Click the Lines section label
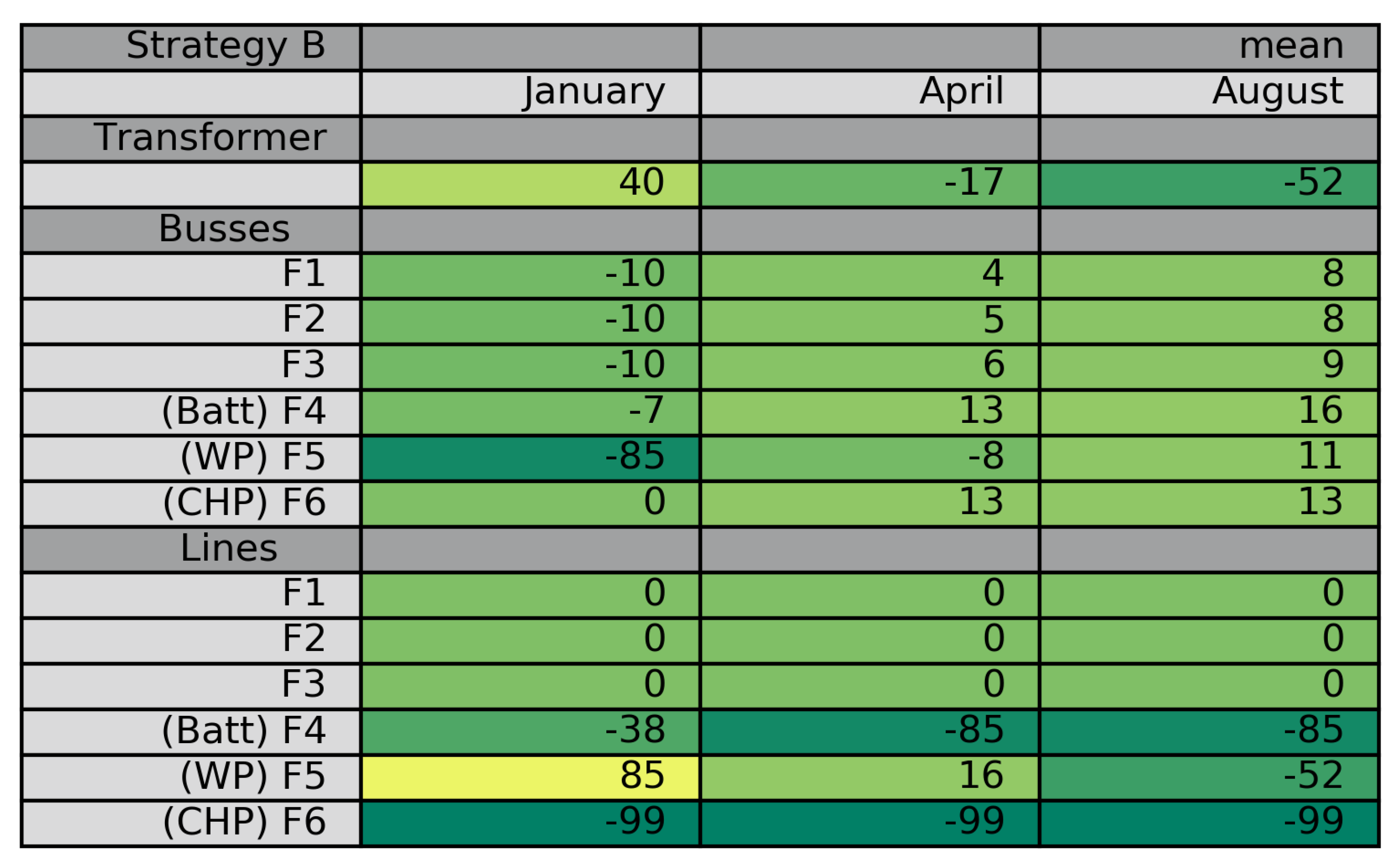 191,549
